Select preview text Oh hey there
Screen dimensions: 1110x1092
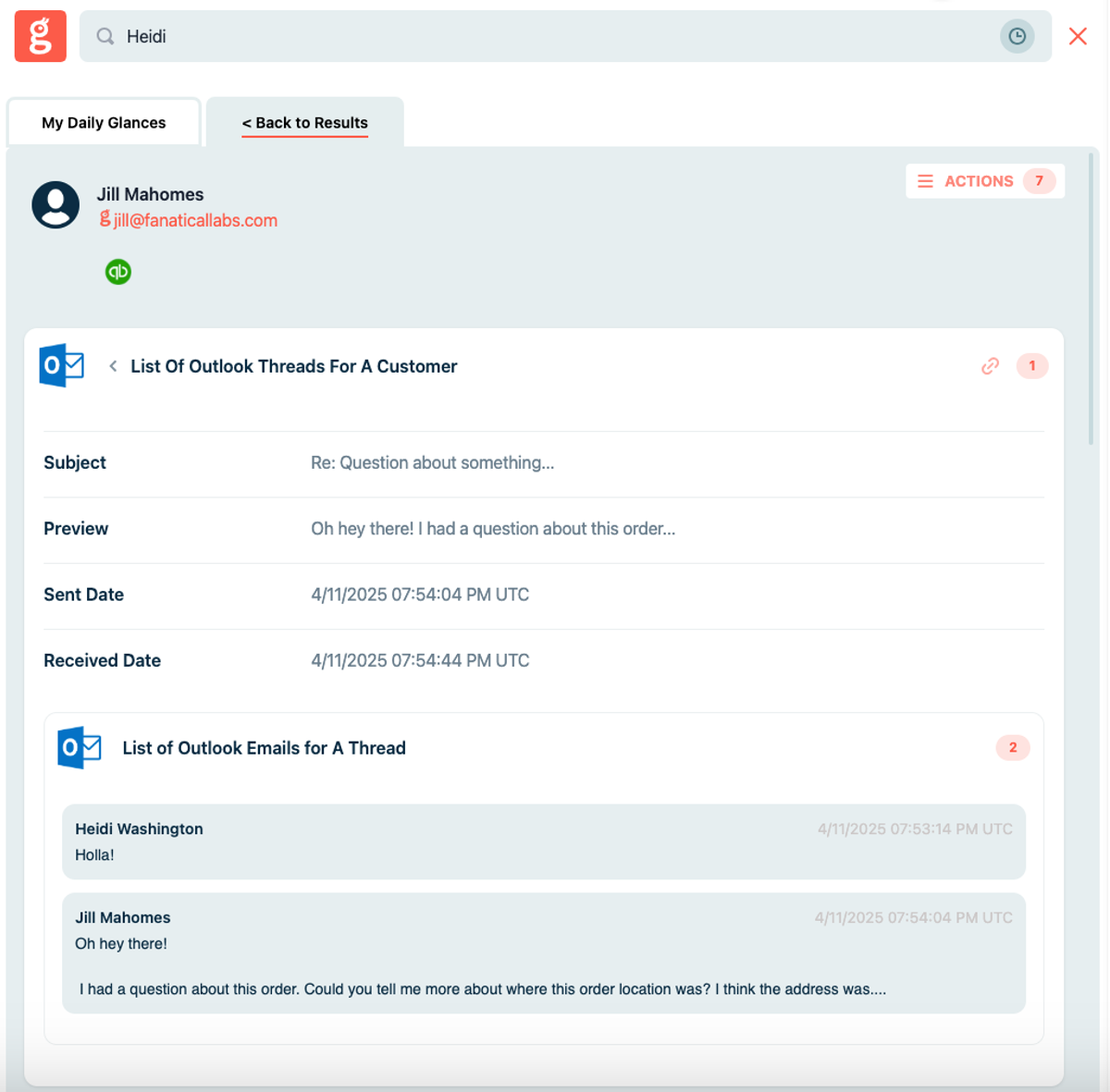pos(493,529)
